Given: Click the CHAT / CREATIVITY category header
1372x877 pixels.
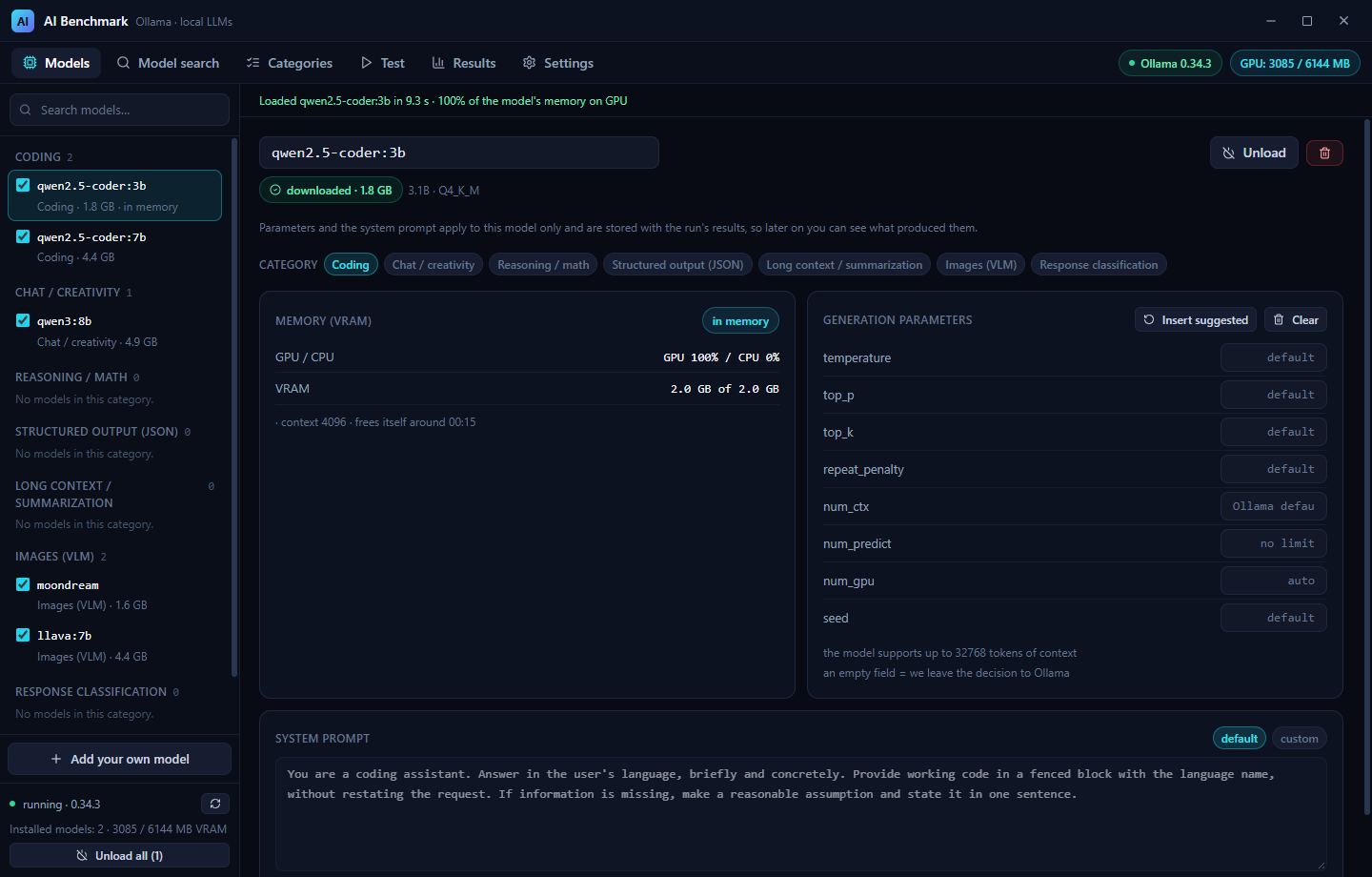Looking at the screenshot, I should click(x=68, y=293).
